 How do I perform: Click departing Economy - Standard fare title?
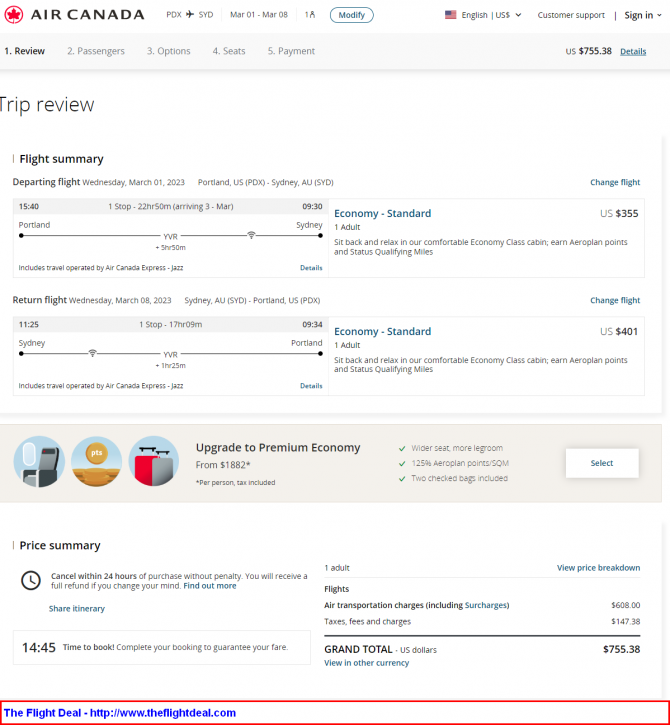[382, 213]
